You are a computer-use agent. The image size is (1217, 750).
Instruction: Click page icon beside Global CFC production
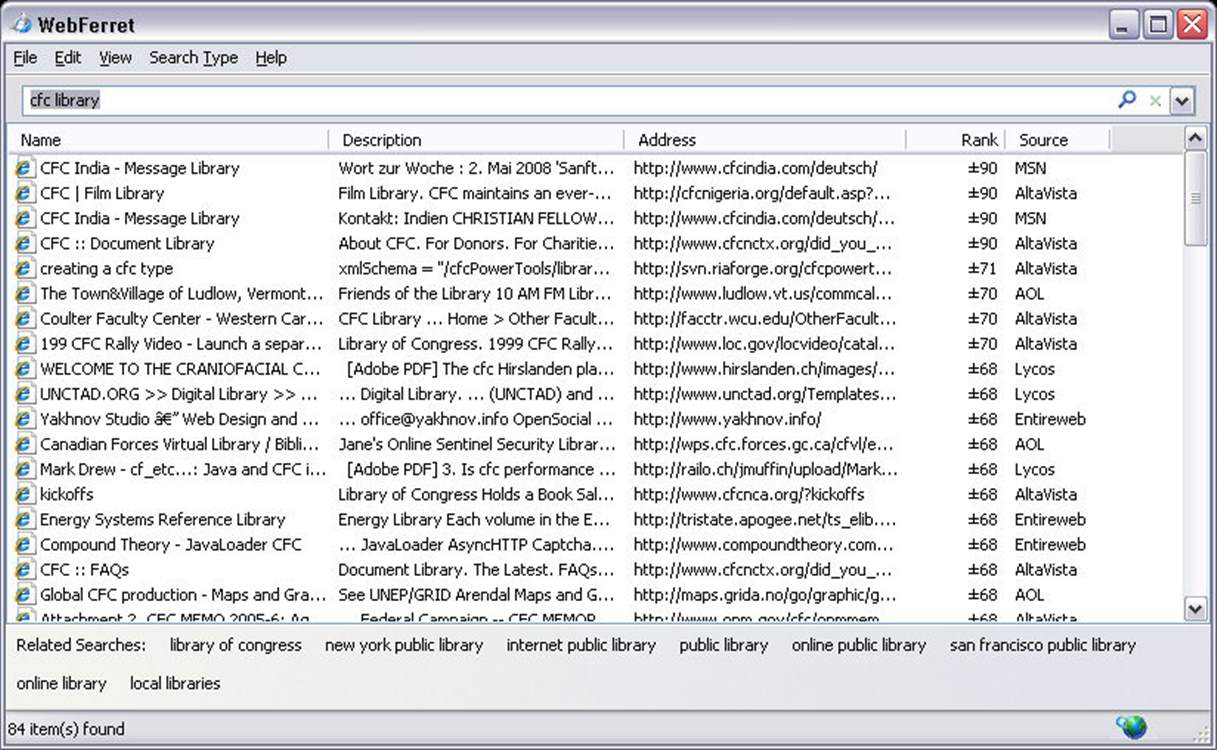[24, 594]
